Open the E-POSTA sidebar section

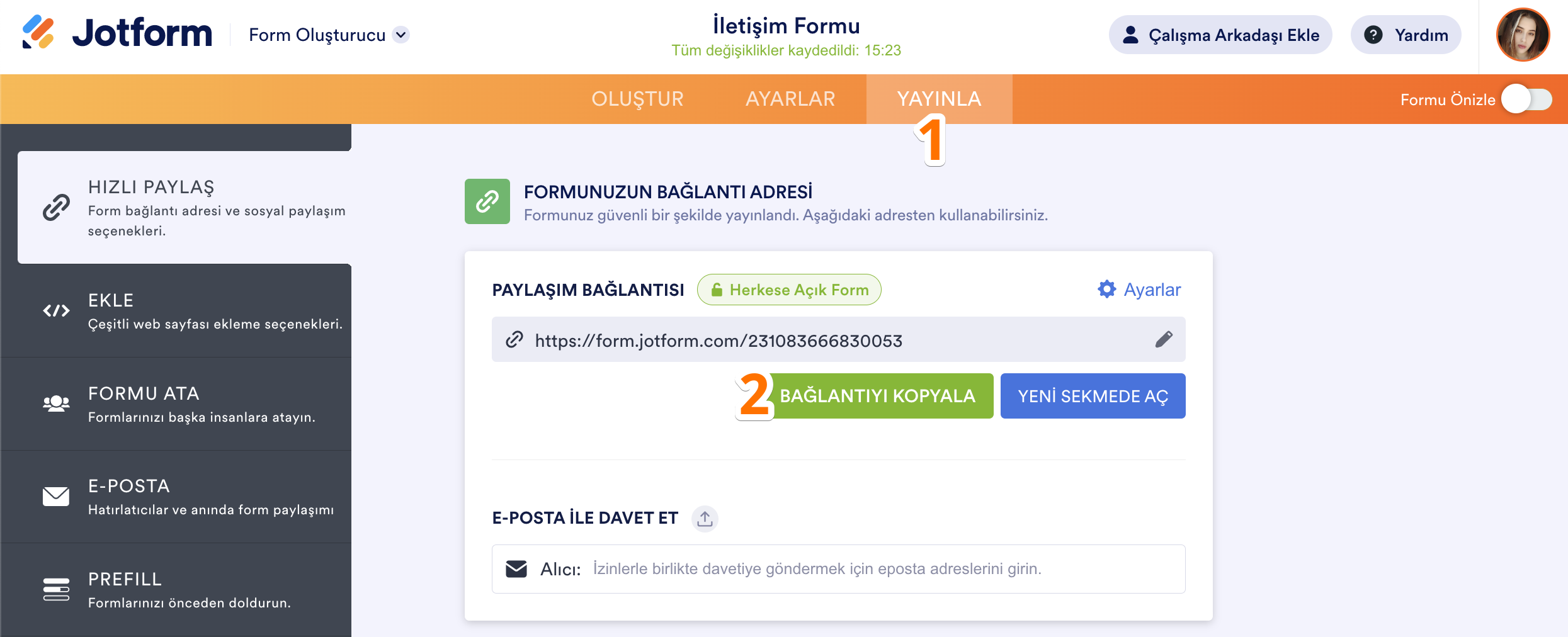[x=176, y=497]
